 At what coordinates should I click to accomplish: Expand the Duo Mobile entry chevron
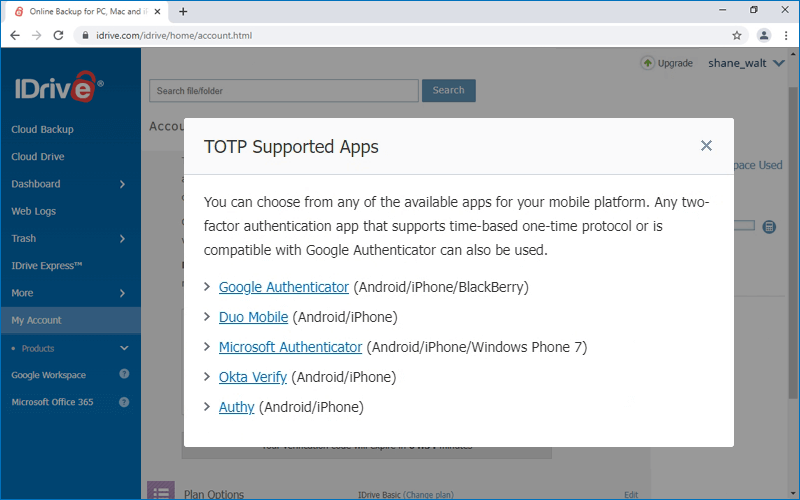tap(207, 317)
